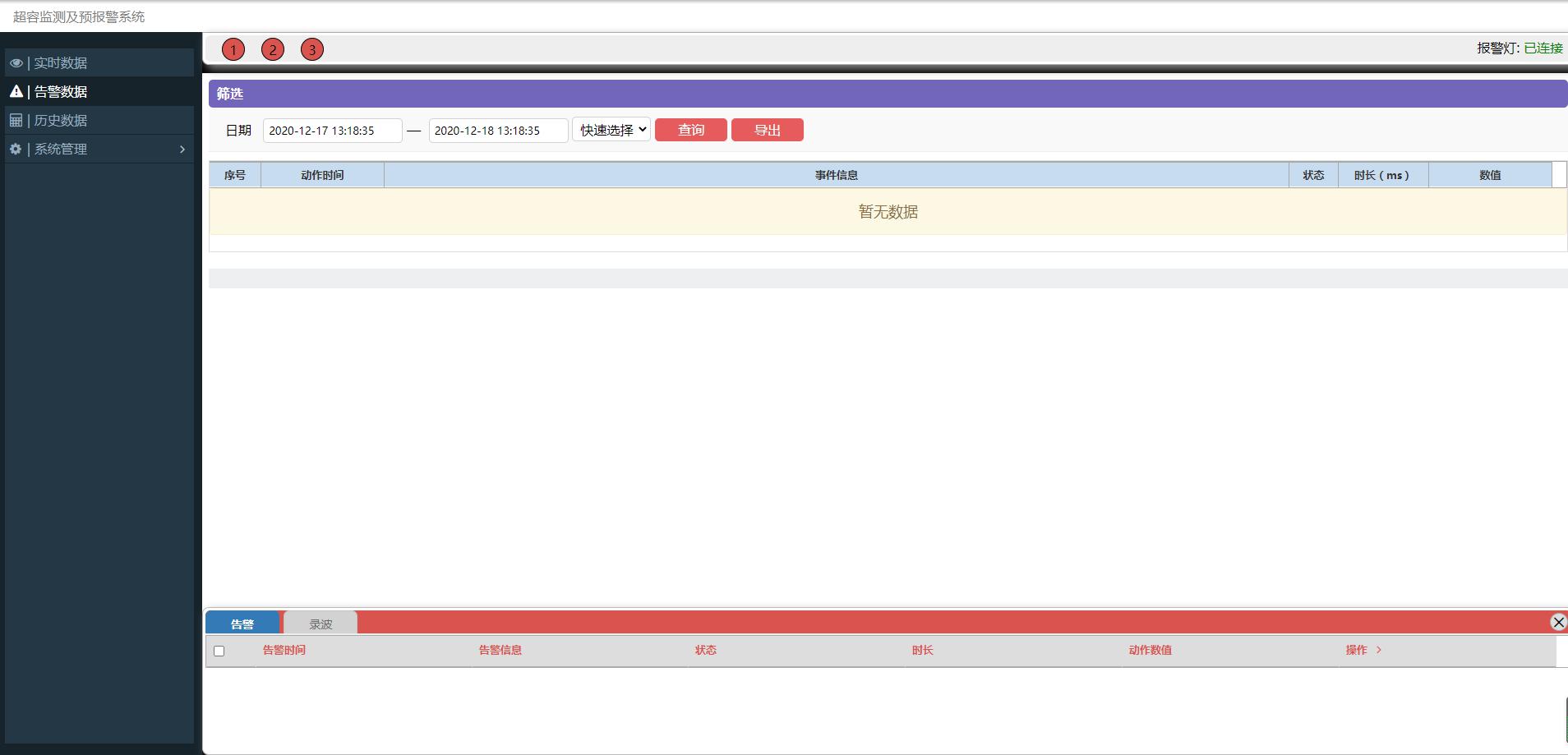Click red circle indicator number 1
This screenshot has height=755, width=1568.
[233, 49]
